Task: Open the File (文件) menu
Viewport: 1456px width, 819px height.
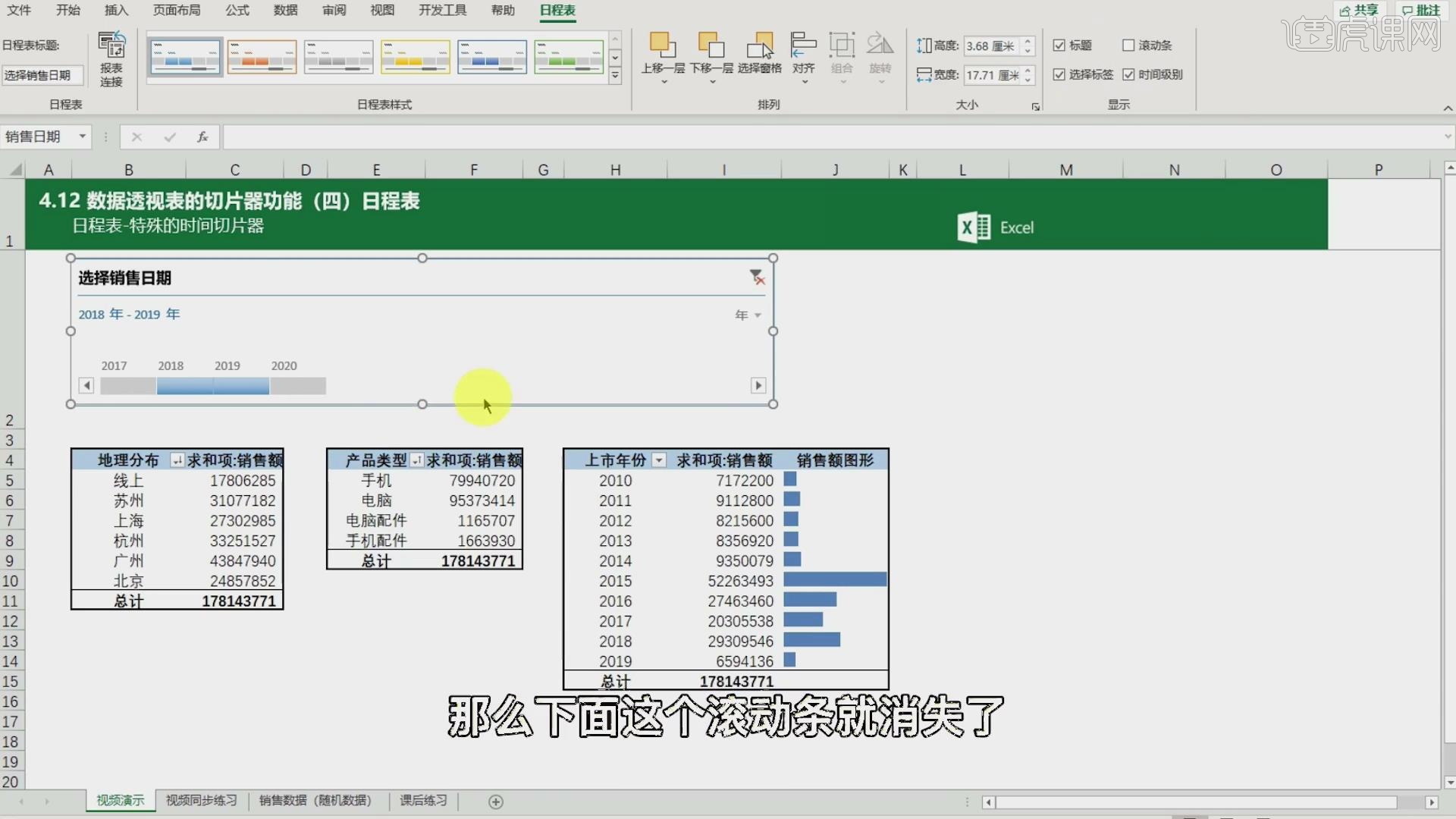Action: click(19, 10)
